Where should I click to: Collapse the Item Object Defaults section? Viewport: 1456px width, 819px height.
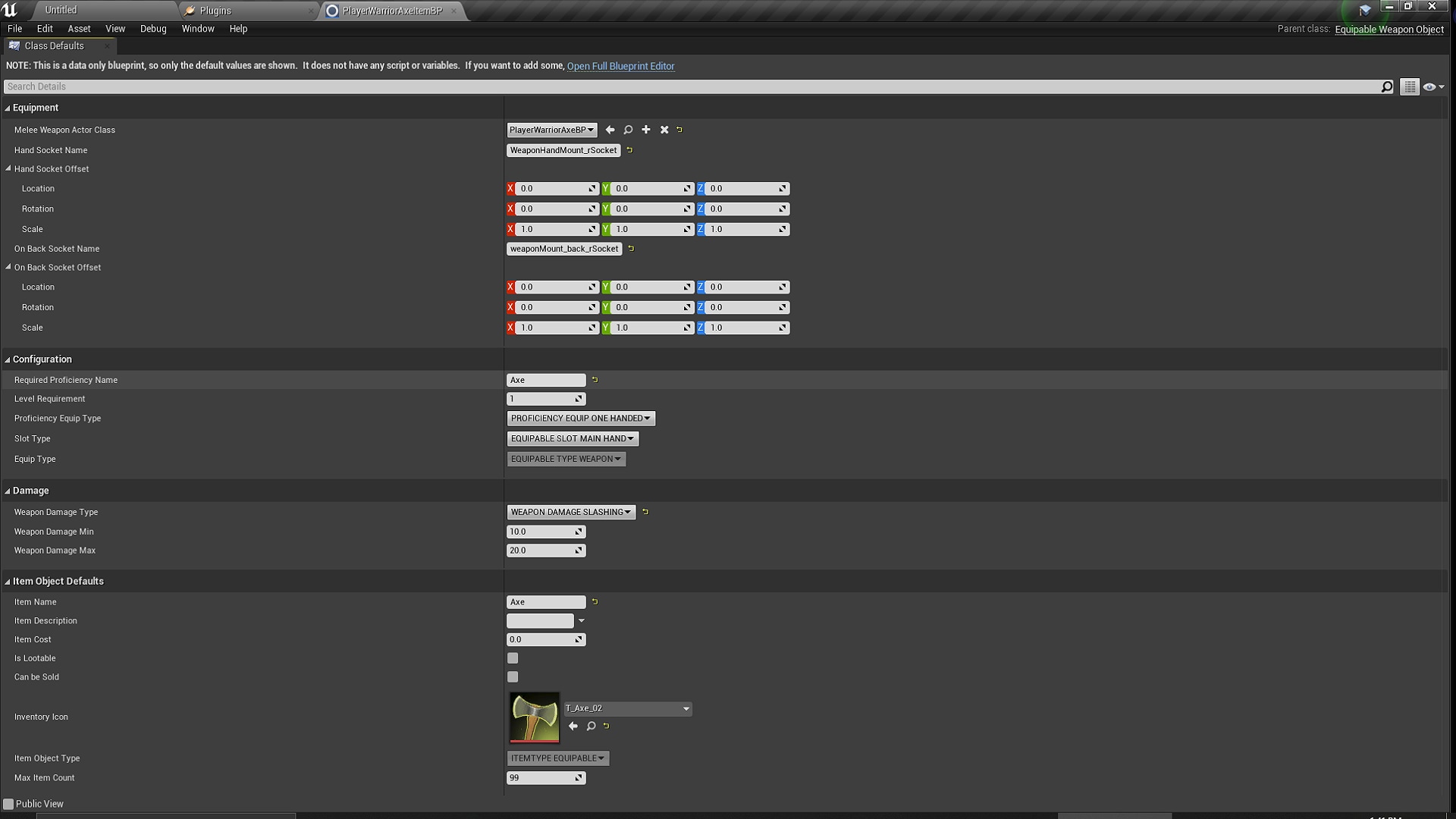click(x=8, y=581)
